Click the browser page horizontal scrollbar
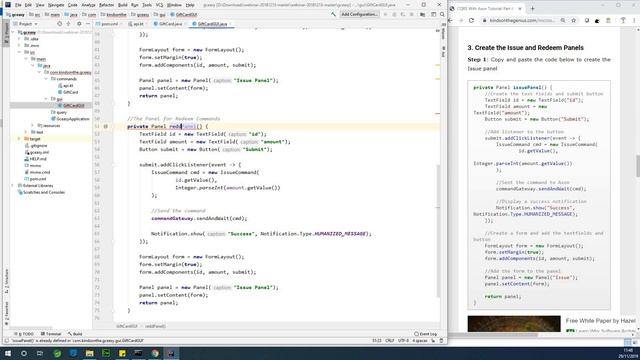Image resolution: width=640 pixels, height=360 pixels. 493,335
